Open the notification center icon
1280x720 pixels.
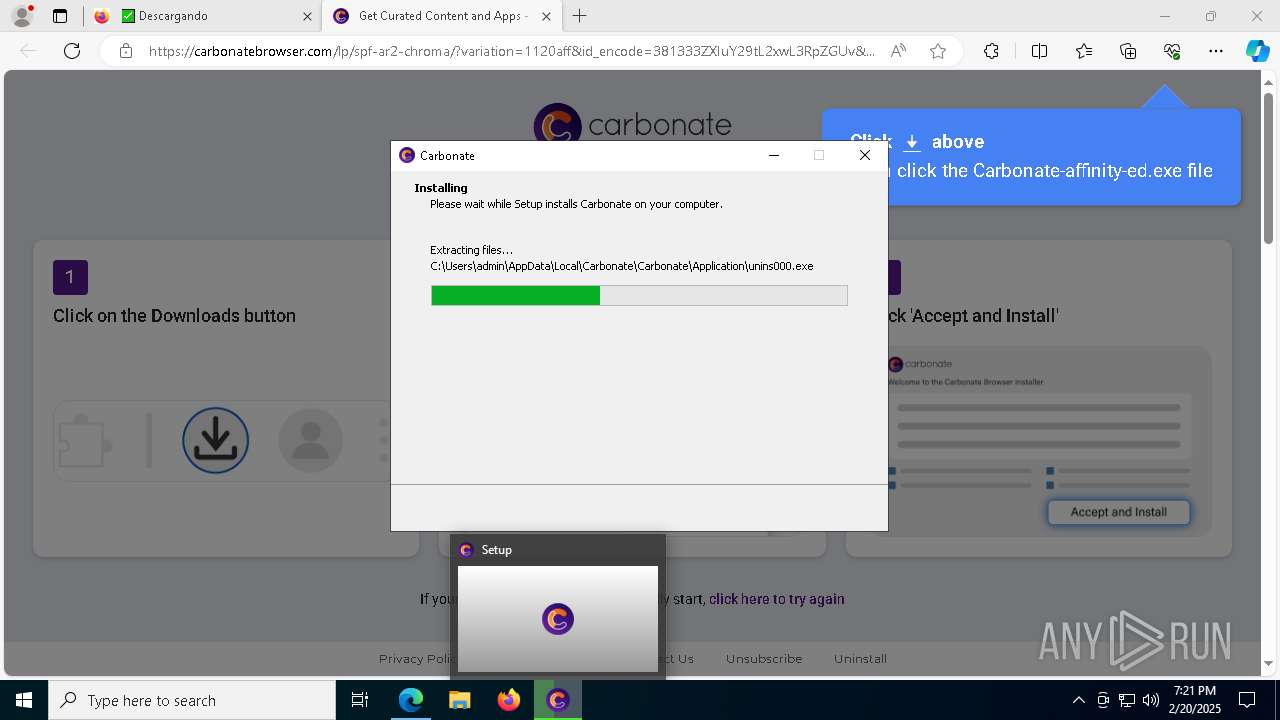pos(1247,700)
